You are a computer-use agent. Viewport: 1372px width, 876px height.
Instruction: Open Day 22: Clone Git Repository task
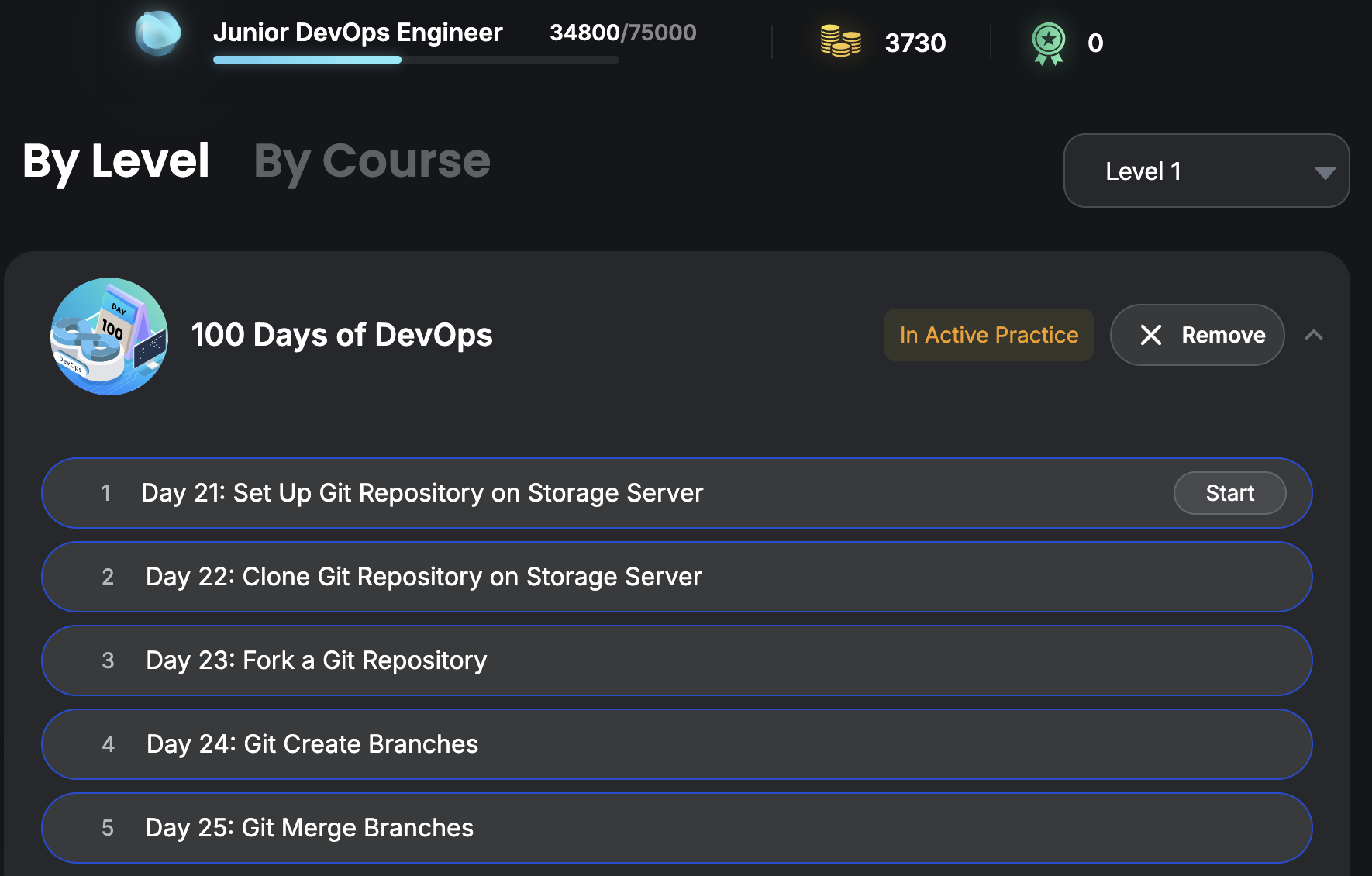(423, 577)
